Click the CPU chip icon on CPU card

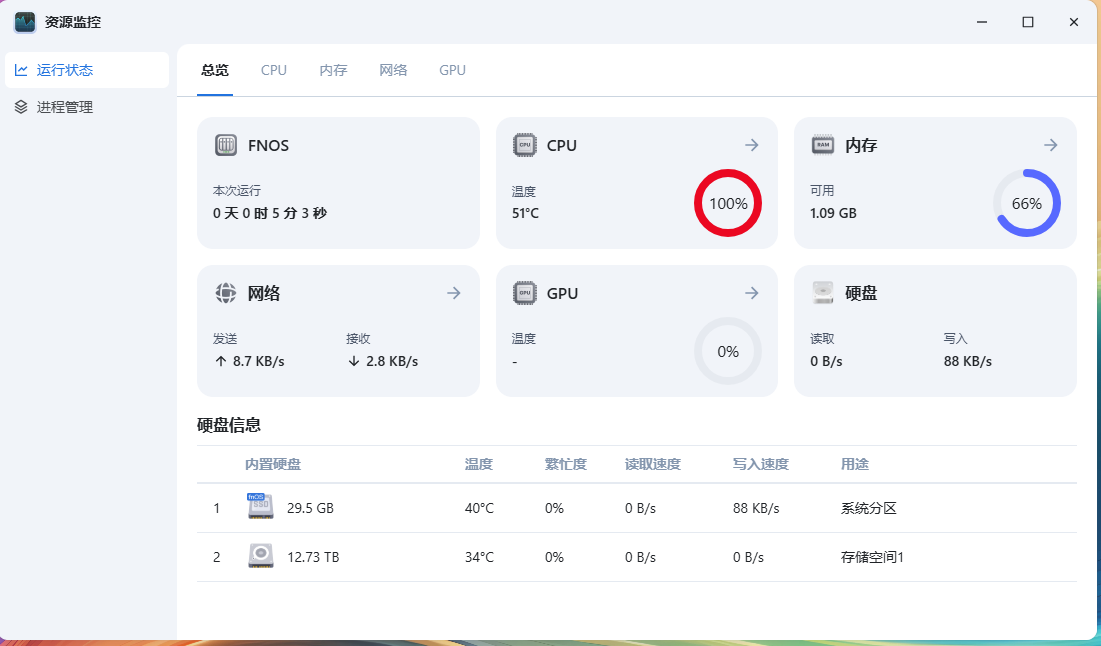coord(525,145)
